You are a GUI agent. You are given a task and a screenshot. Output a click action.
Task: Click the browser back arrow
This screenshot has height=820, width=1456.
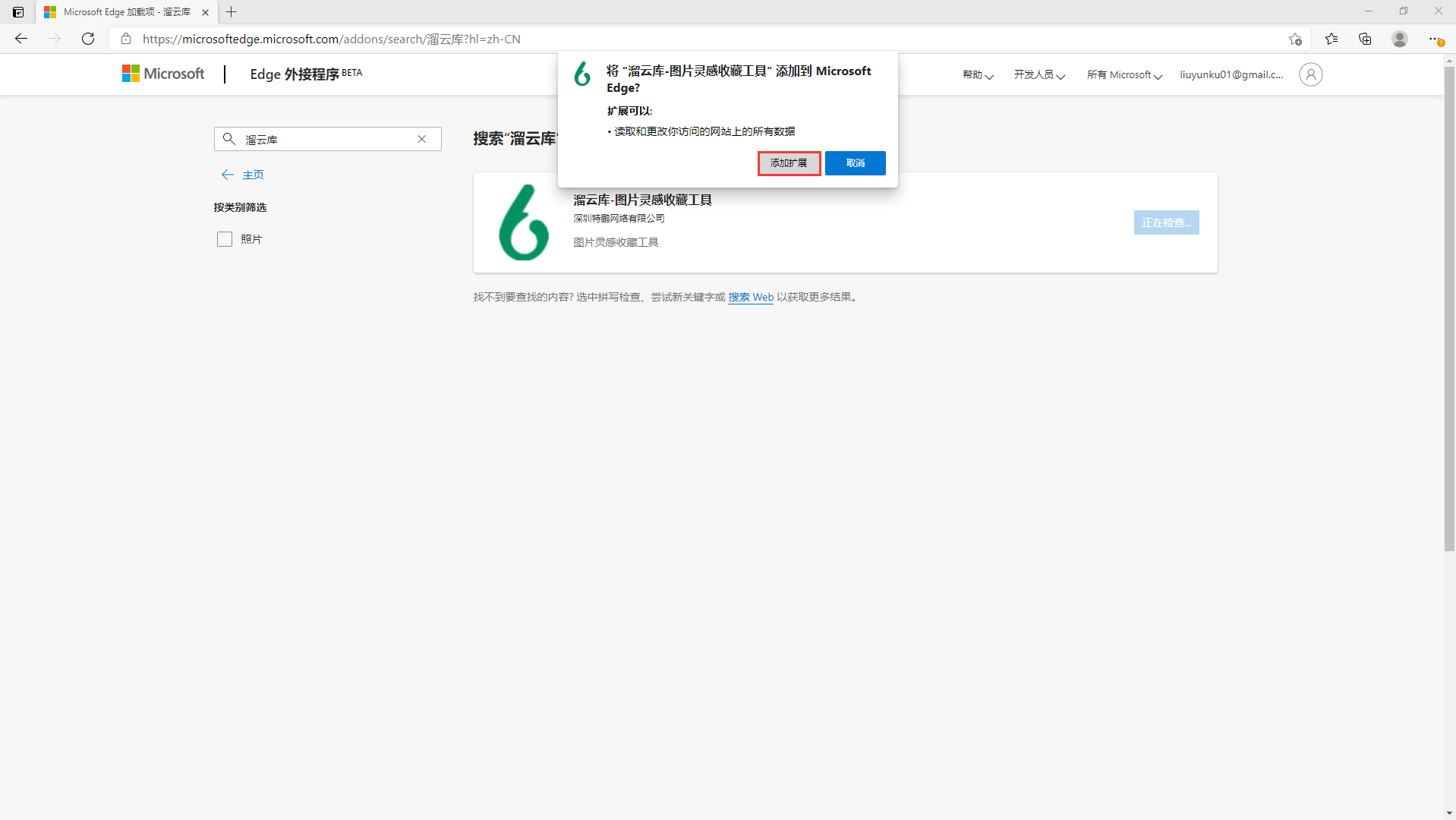pyautogui.click(x=21, y=39)
